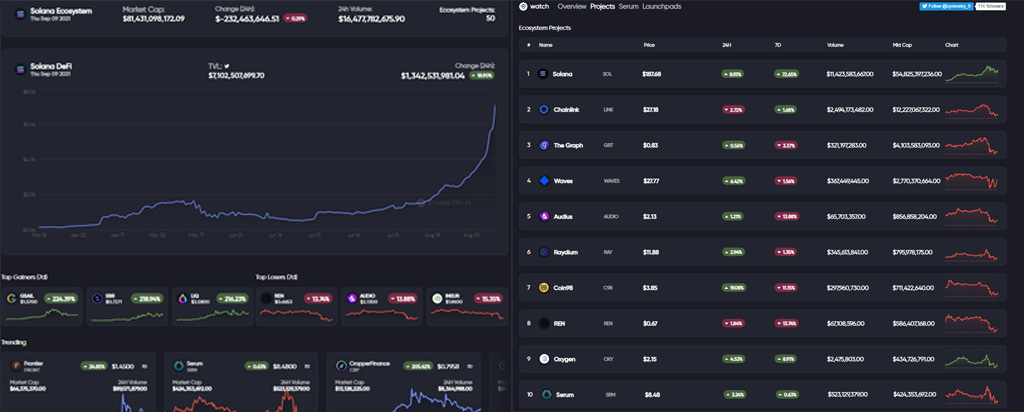The height and width of the screenshot is (412, 1024).
Task: Click the Oxygen token icon in the table
Action: click(543, 358)
